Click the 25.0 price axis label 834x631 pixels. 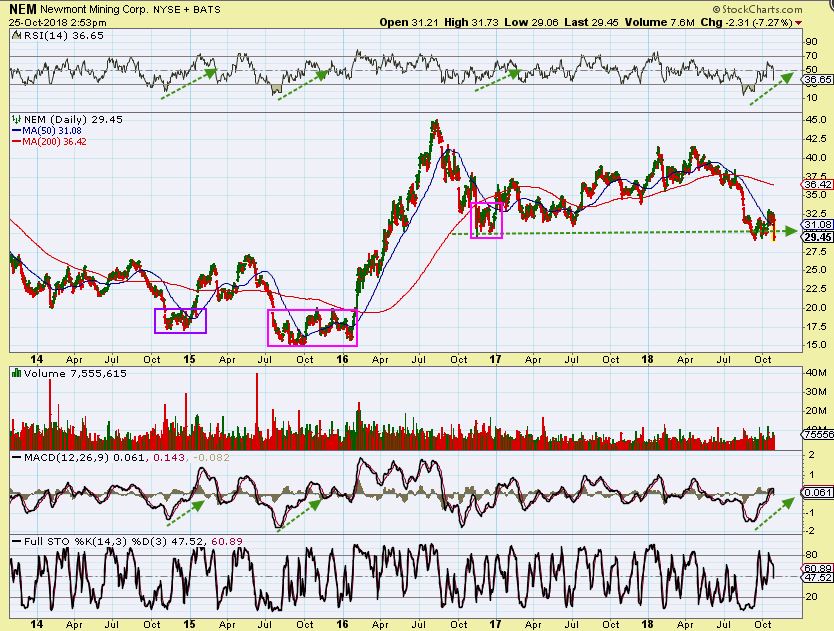(x=816, y=270)
